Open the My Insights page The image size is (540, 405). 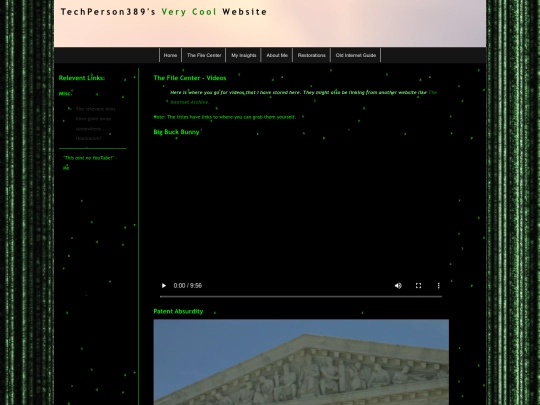click(243, 55)
